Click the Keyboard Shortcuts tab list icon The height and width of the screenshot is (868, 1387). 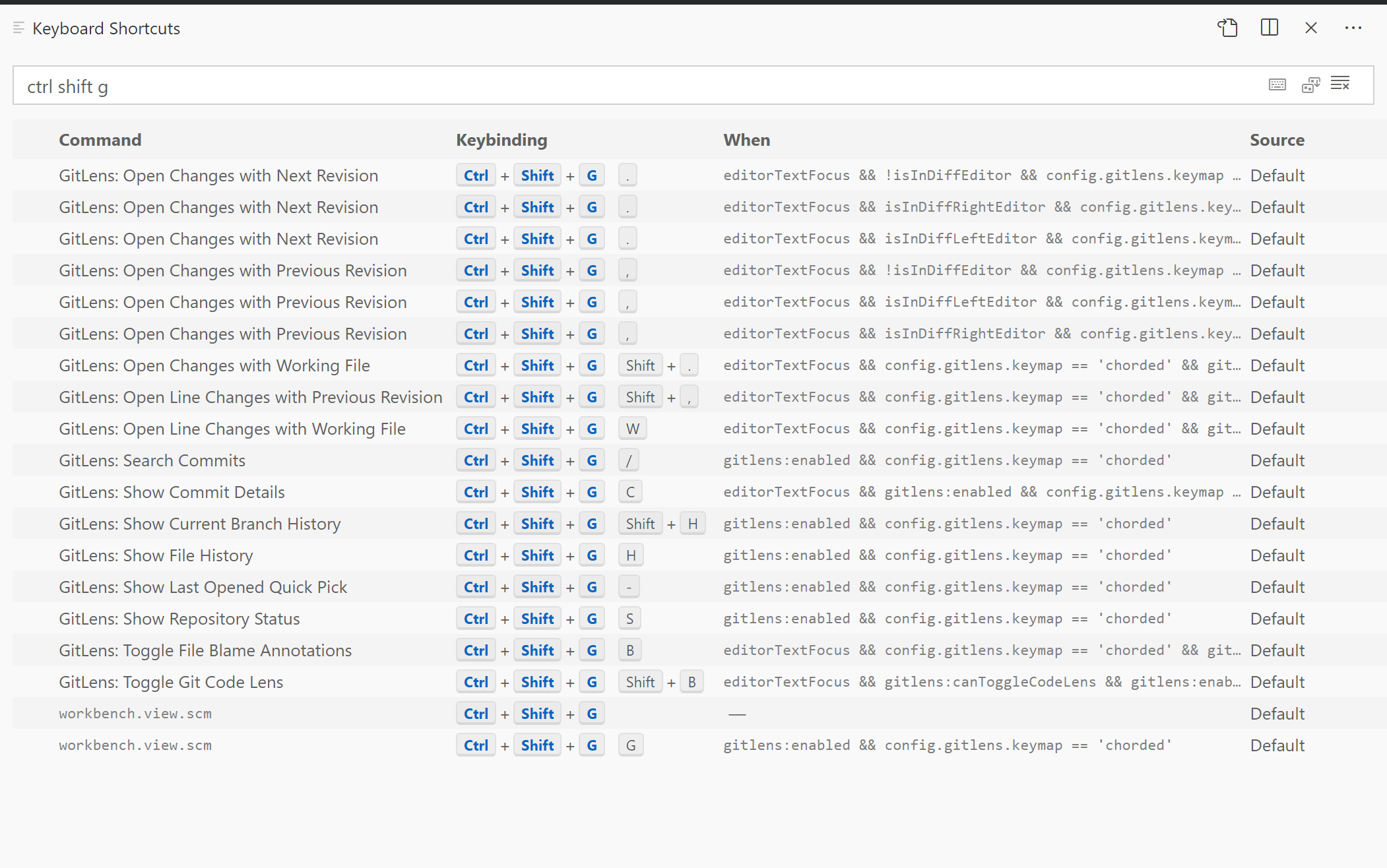[18, 28]
